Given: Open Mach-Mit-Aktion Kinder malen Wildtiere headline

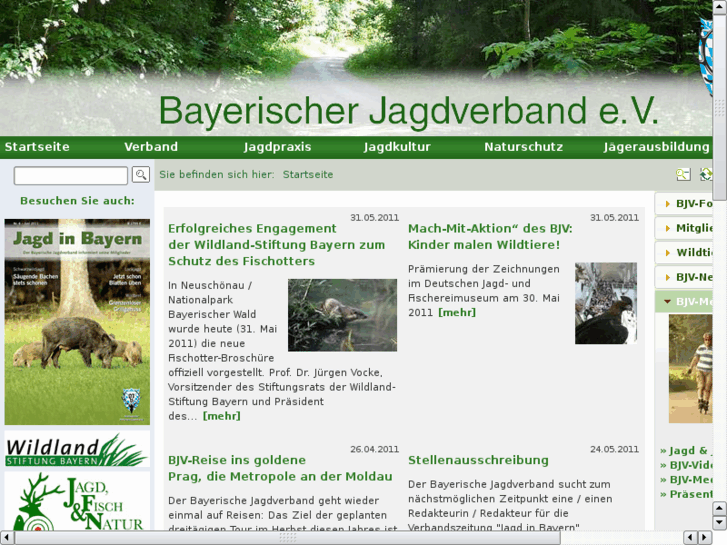Looking at the screenshot, I should pos(490,237).
